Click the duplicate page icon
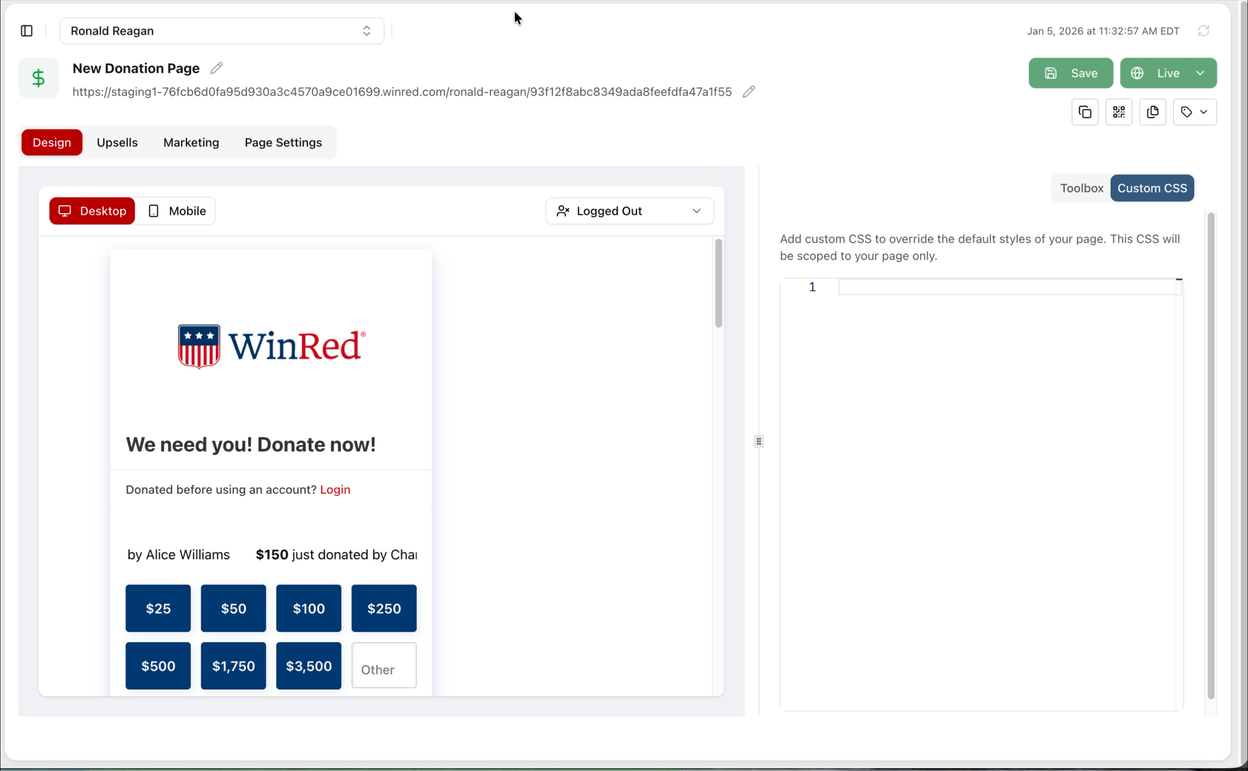The width and height of the screenshot is (1248, 771). point(1153,112)
